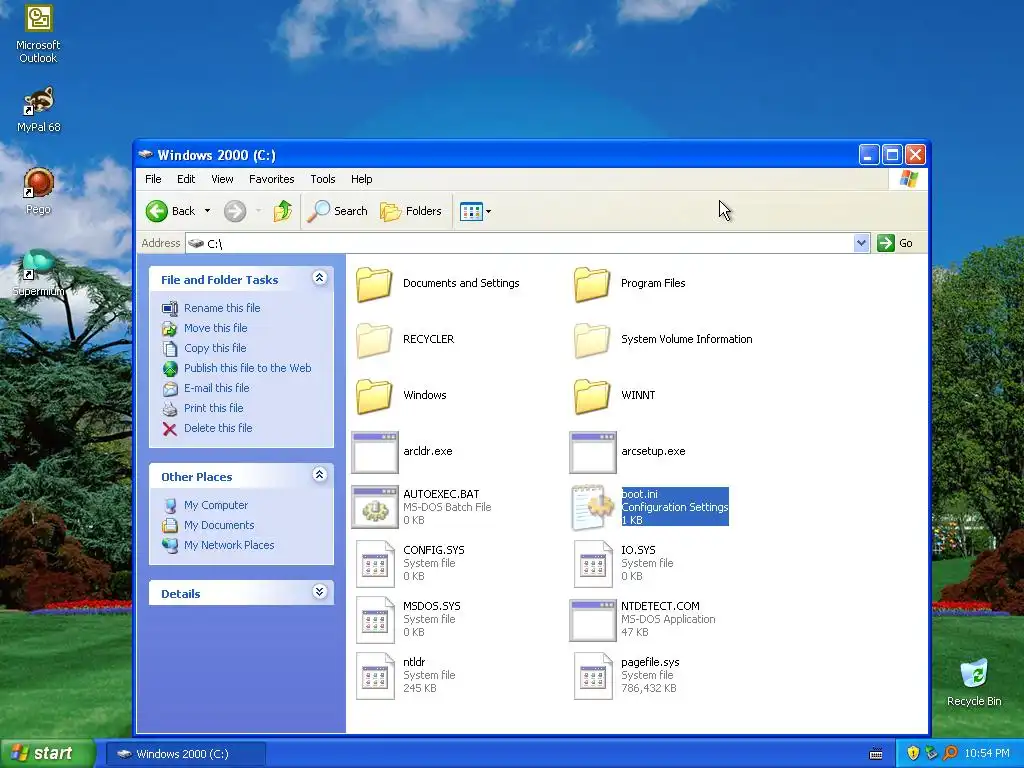
Task: Launch MyPal 68 desktop shortcut
Action: (38, 108)
